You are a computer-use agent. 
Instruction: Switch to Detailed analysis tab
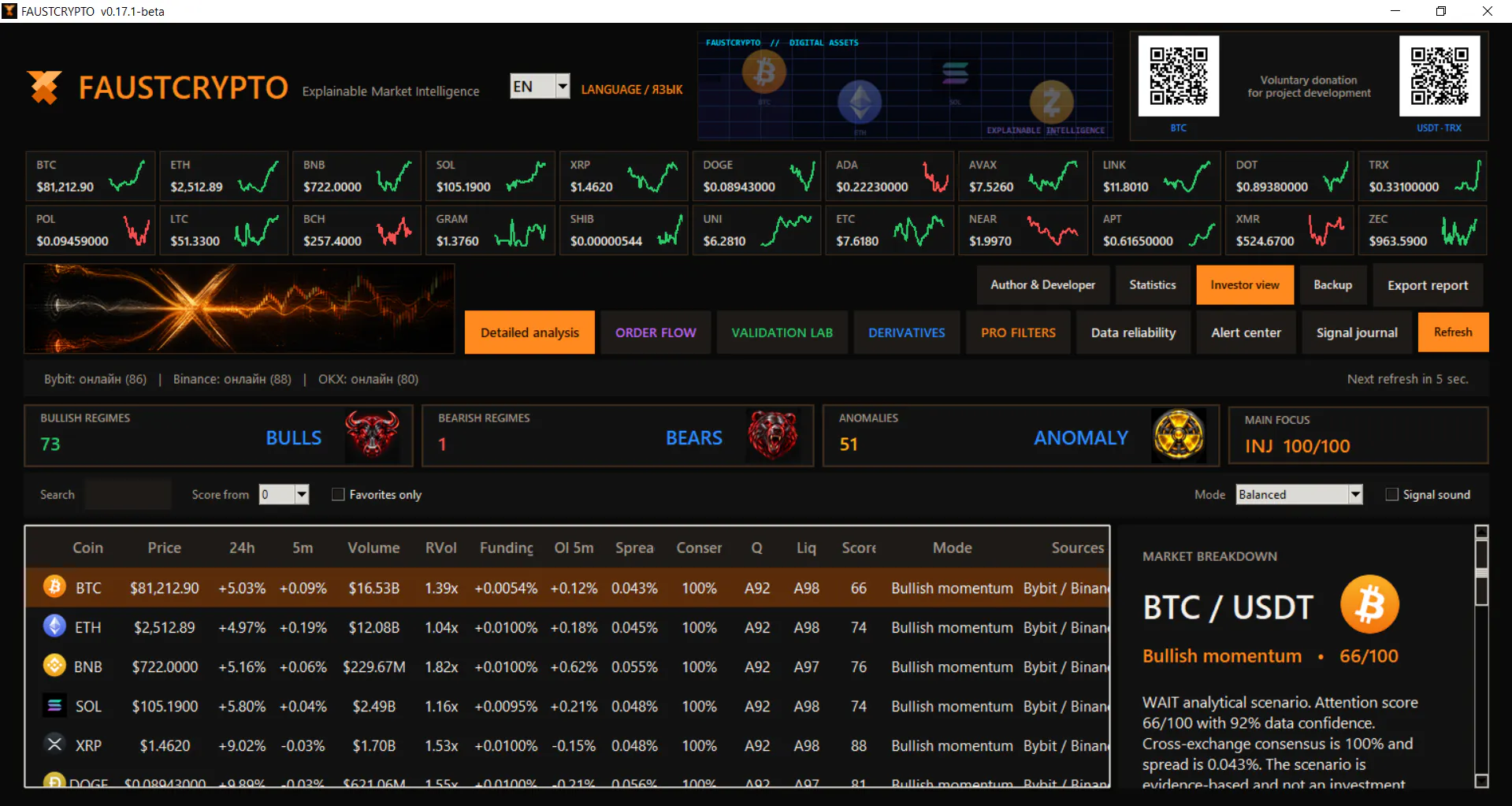pyautogui.click(x=529, y=332)
